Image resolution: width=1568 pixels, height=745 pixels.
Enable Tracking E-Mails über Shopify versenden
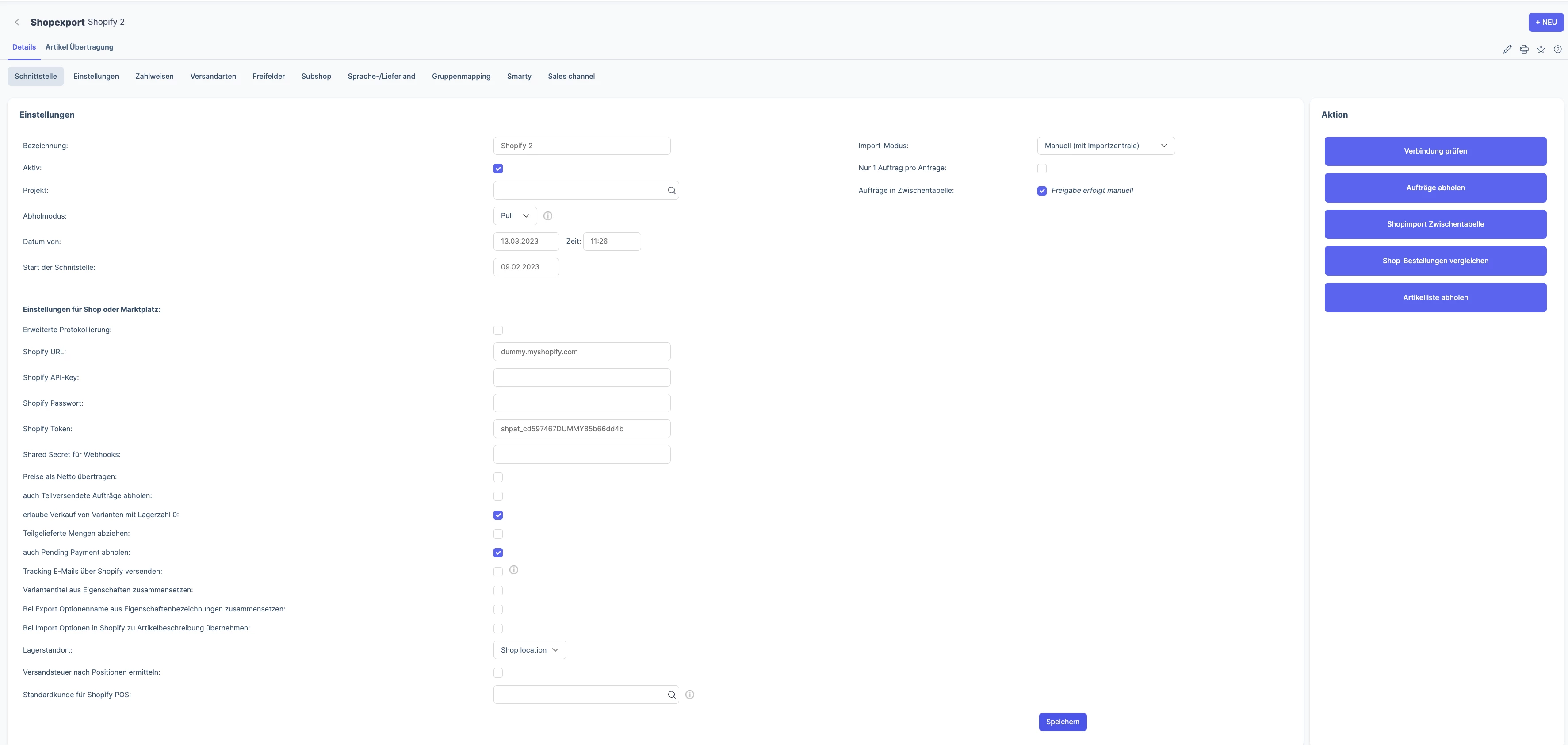[498, 572]
